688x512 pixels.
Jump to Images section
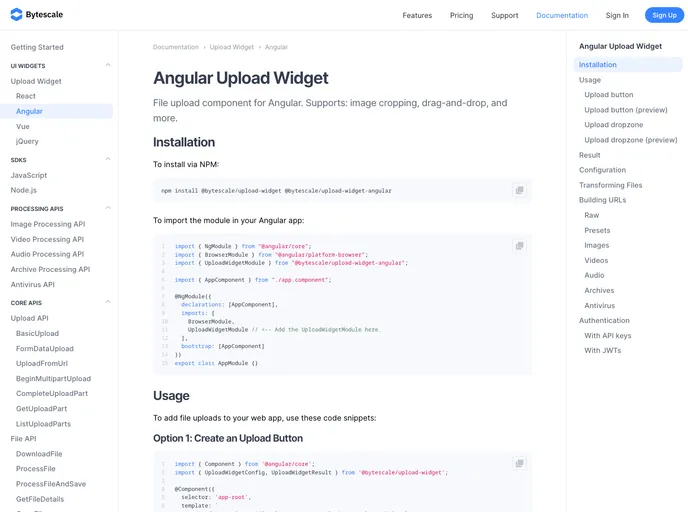(596, 245)
